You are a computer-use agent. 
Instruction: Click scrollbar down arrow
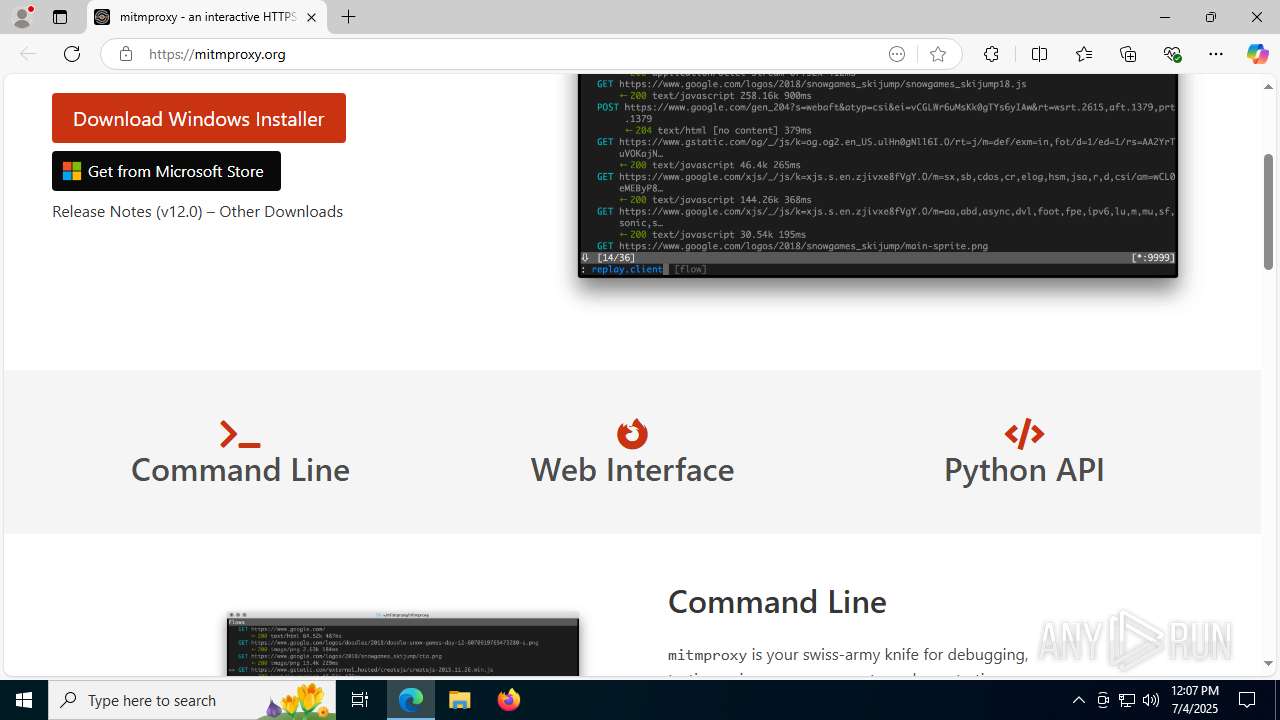pos(1268,663)
